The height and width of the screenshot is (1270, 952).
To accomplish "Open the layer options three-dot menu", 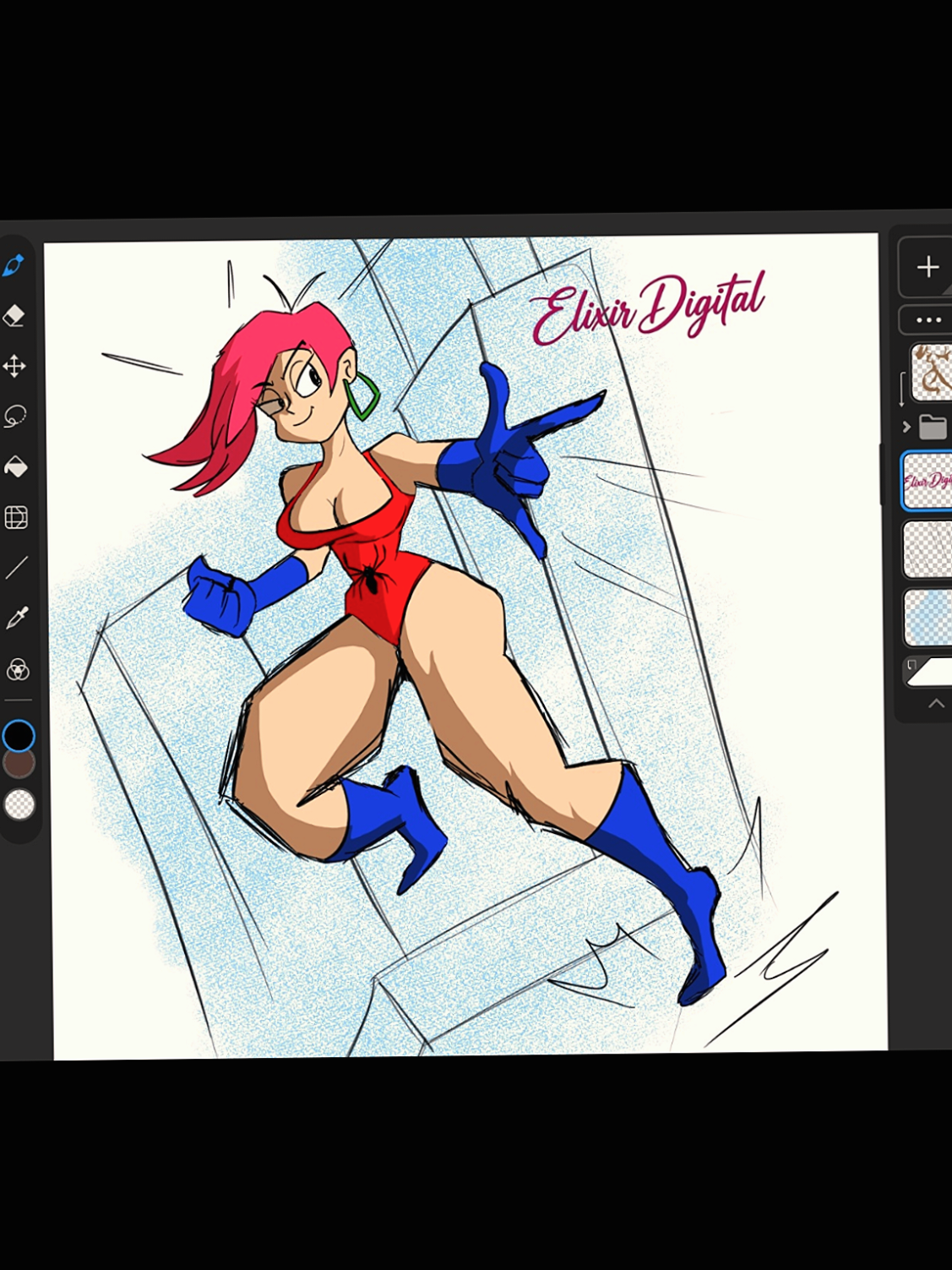I will pyautogui.click(x=928, y=320).
